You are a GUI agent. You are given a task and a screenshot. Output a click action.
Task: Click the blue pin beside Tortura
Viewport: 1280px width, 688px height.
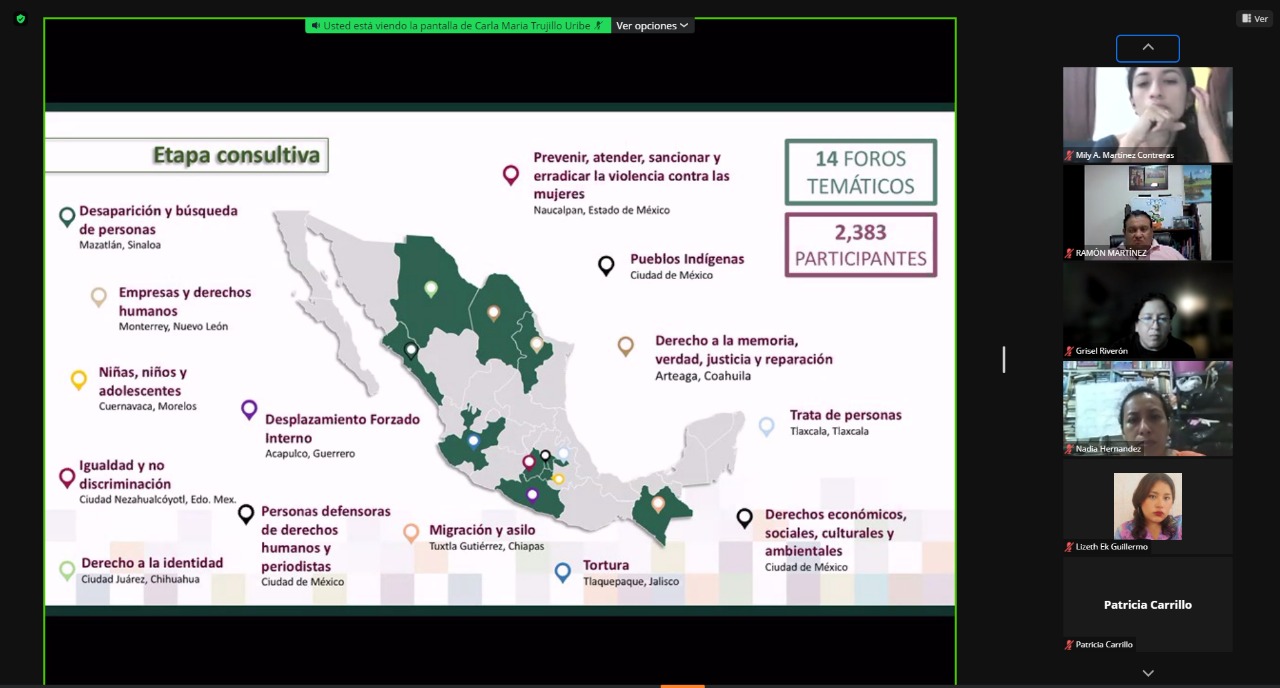[x=563, y=572]
